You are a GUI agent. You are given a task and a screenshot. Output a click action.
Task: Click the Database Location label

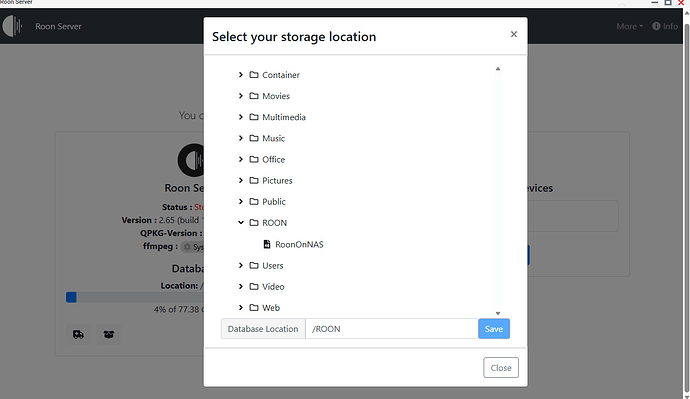coord(263,329)
